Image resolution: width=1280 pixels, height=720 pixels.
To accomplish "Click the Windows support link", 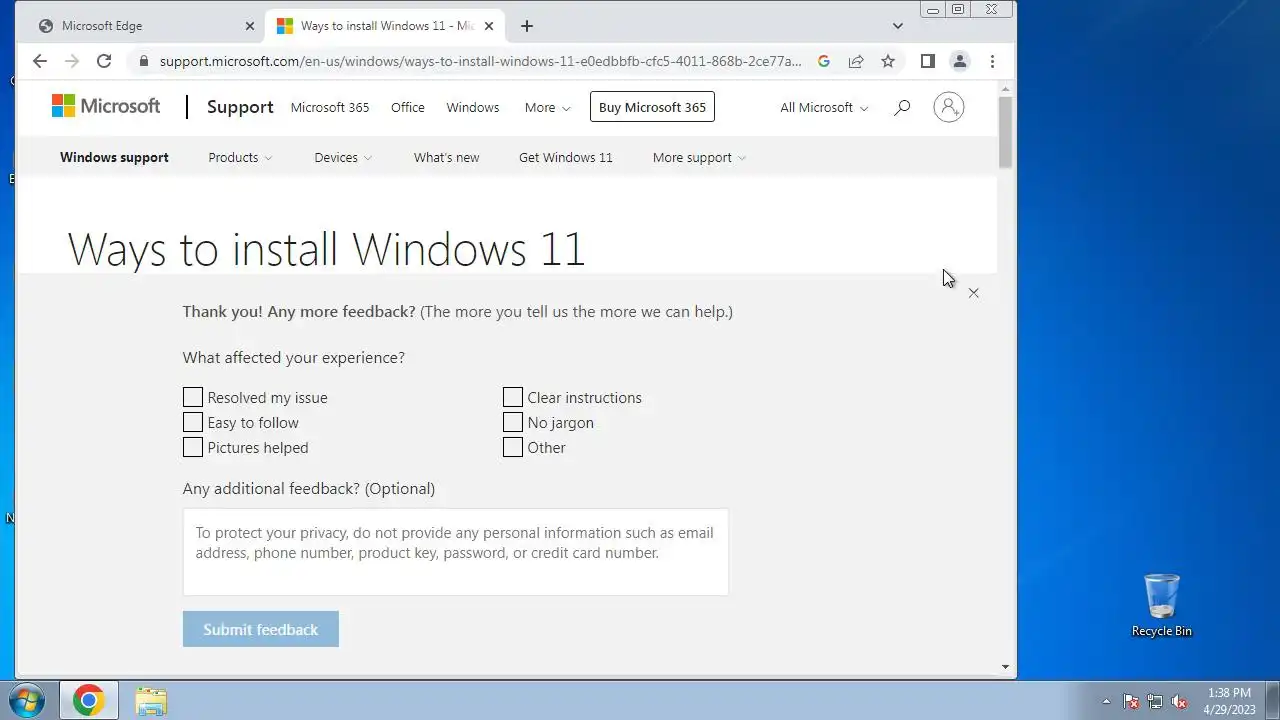I will tap(114, 157).
